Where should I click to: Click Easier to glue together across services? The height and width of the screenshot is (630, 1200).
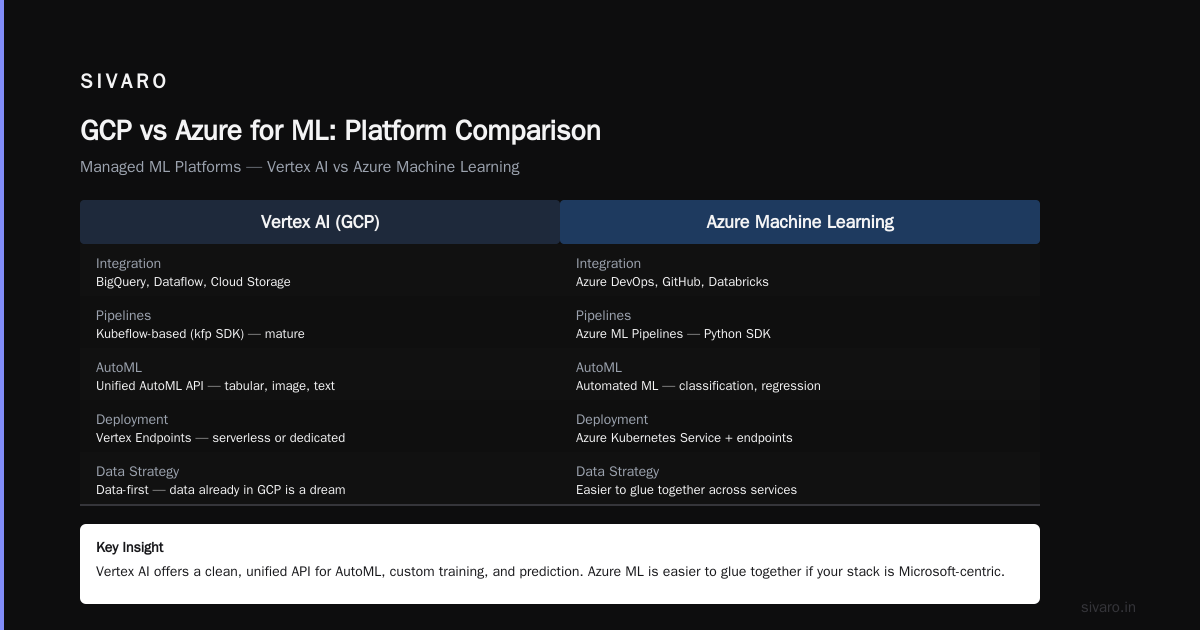[x=686, y=490]
